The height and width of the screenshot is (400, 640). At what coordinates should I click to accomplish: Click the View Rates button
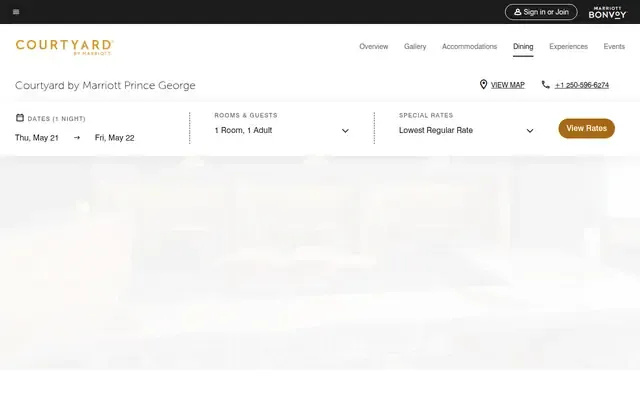587,129
